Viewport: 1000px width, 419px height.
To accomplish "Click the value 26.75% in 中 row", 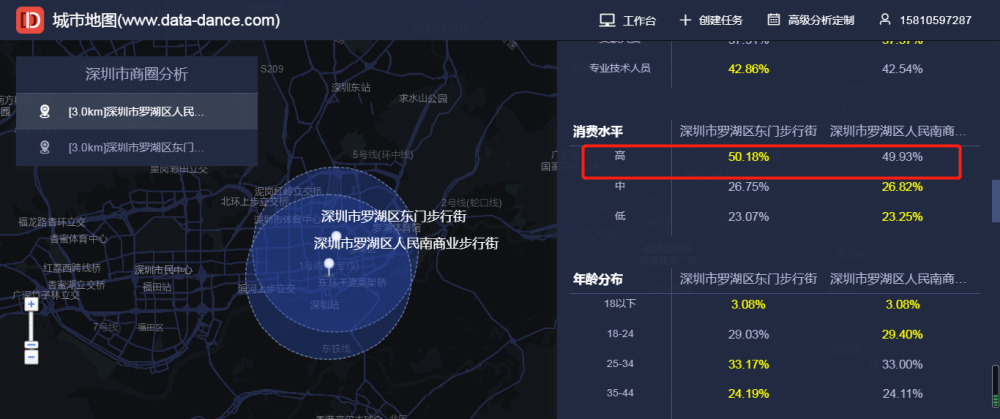I will pyautogui.click(x=748, y=187).
